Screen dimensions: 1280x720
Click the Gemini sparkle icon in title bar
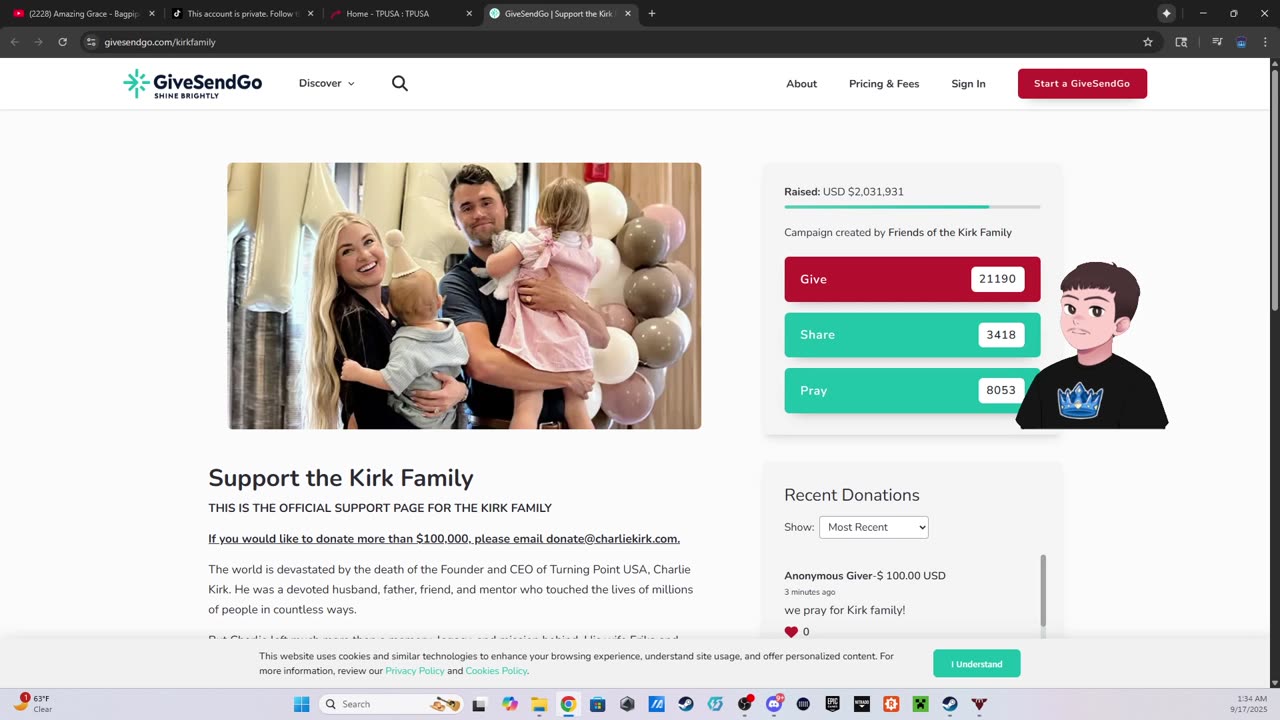tap(1166, 13)
